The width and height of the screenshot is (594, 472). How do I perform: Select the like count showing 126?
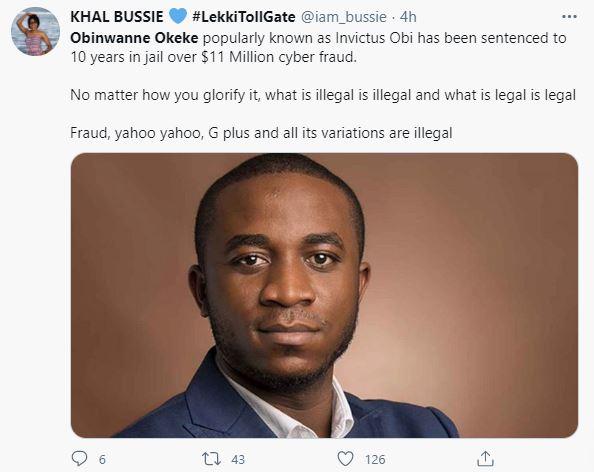coord(375,459)
